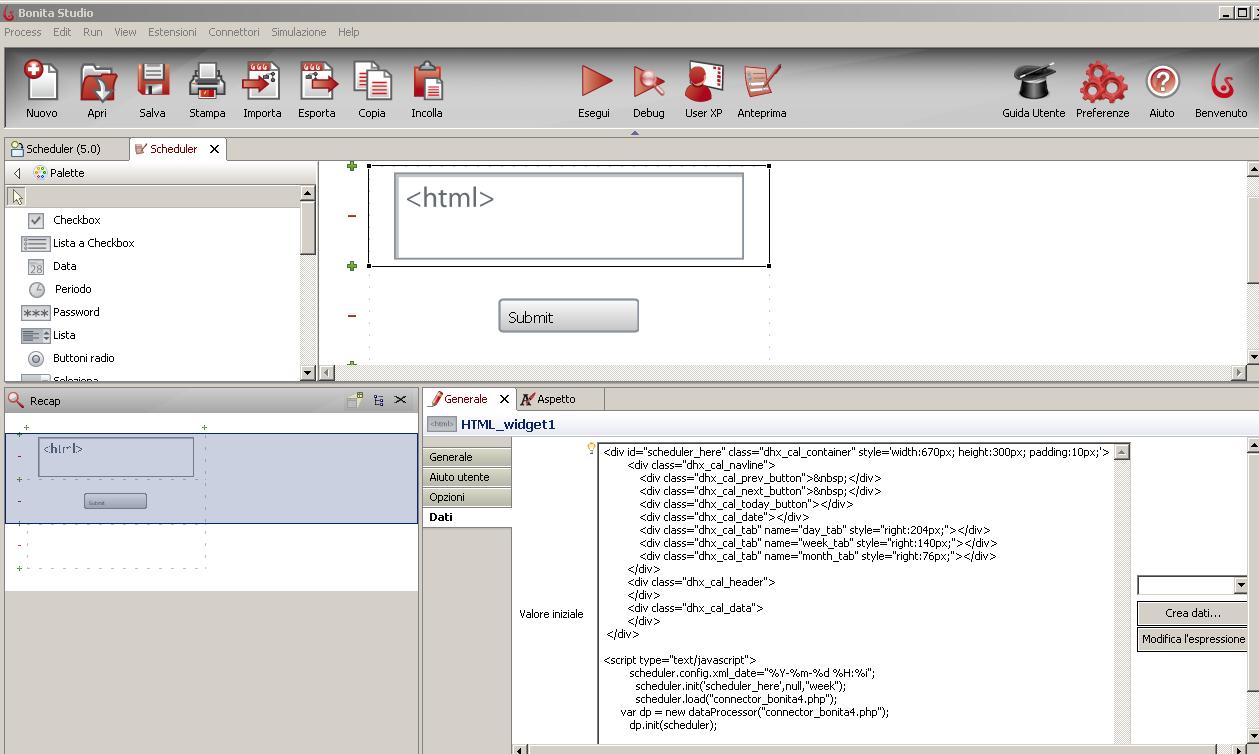Click the Recap tree view icon
Screen dimensions: 1259x754
[x=378, y=400]
